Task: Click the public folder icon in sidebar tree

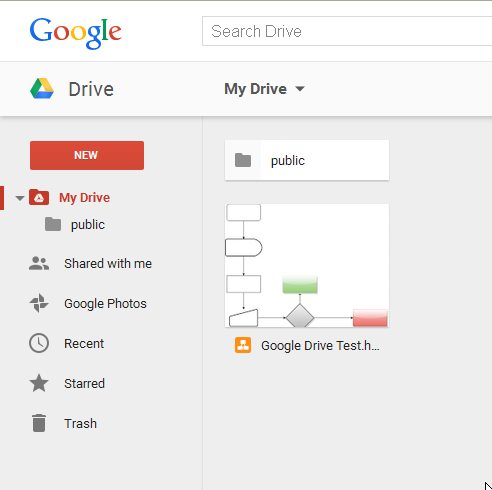Action: [x=53, y=224]
